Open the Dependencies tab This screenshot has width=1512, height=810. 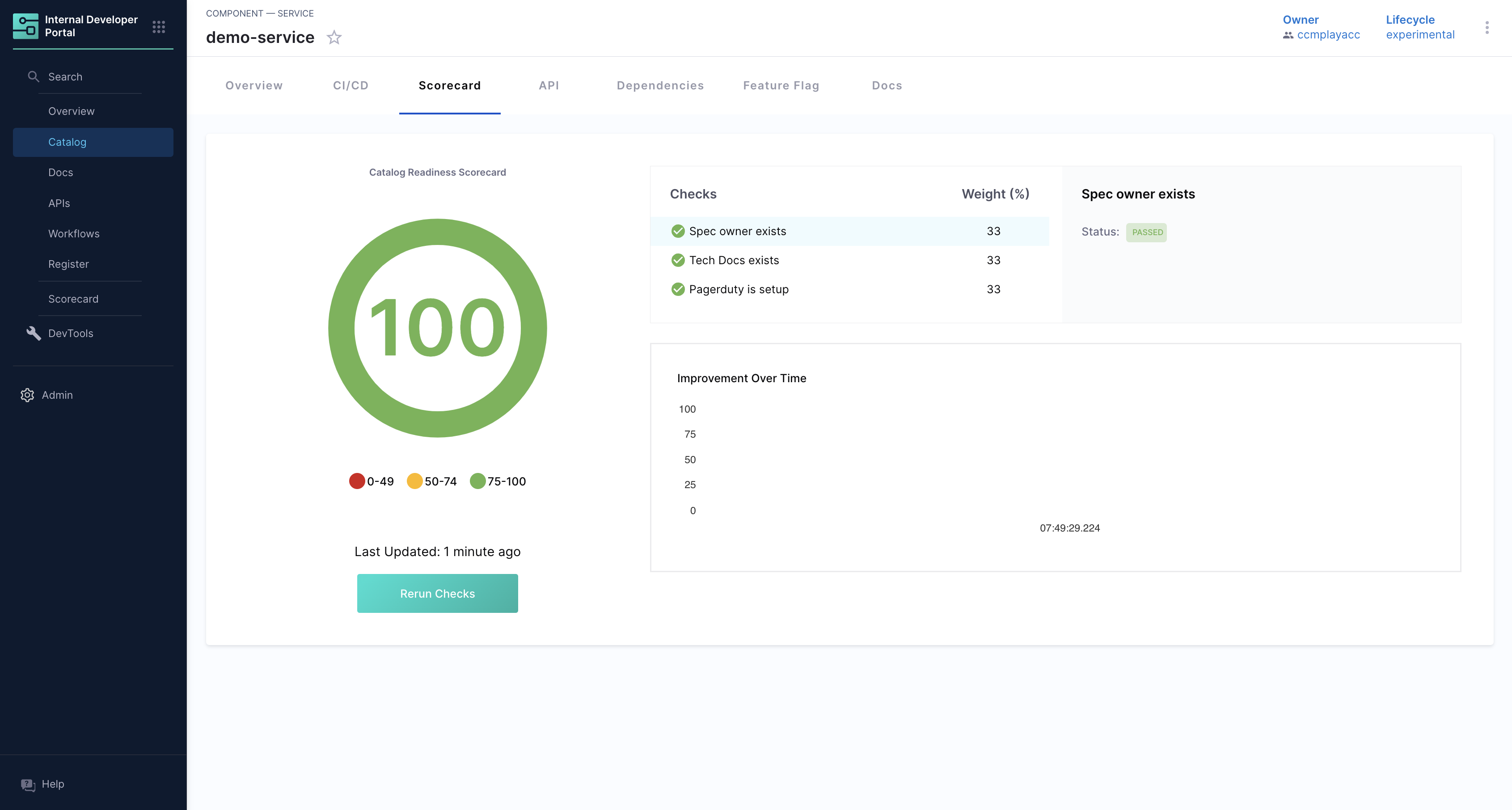point(660,86)
